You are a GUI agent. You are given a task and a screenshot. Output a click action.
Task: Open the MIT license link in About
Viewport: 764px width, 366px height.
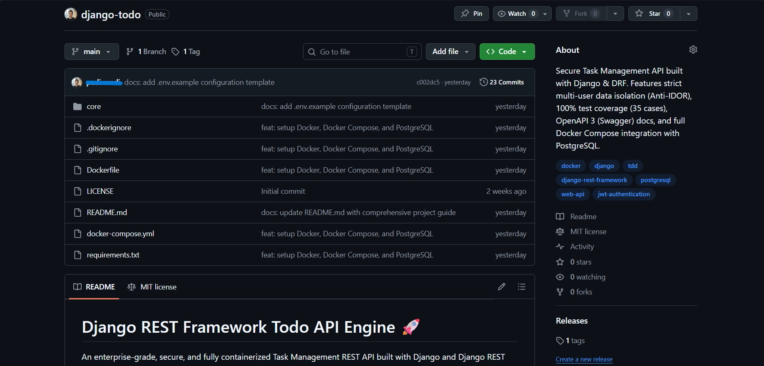point(581,232)
